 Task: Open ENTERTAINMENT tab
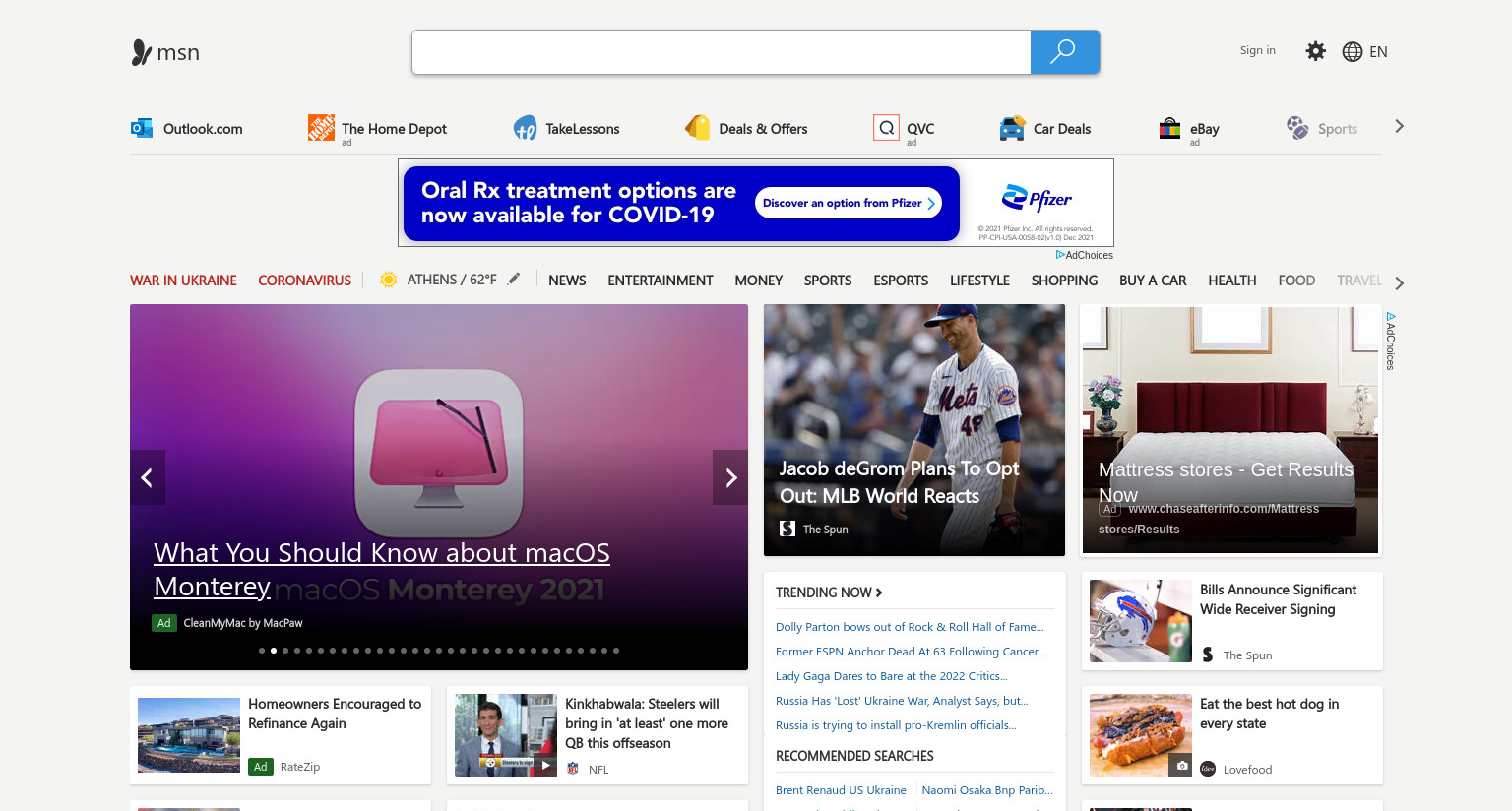click(661, 281)
